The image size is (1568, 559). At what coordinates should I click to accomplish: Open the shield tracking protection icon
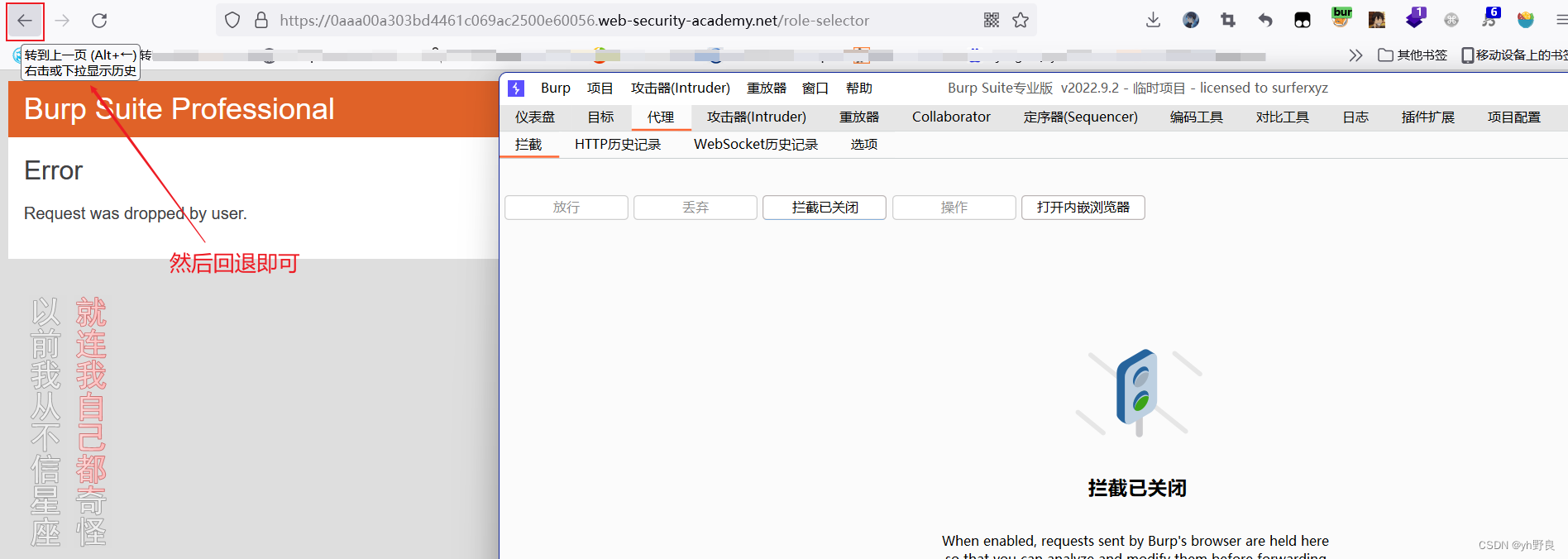click(232, 21)
